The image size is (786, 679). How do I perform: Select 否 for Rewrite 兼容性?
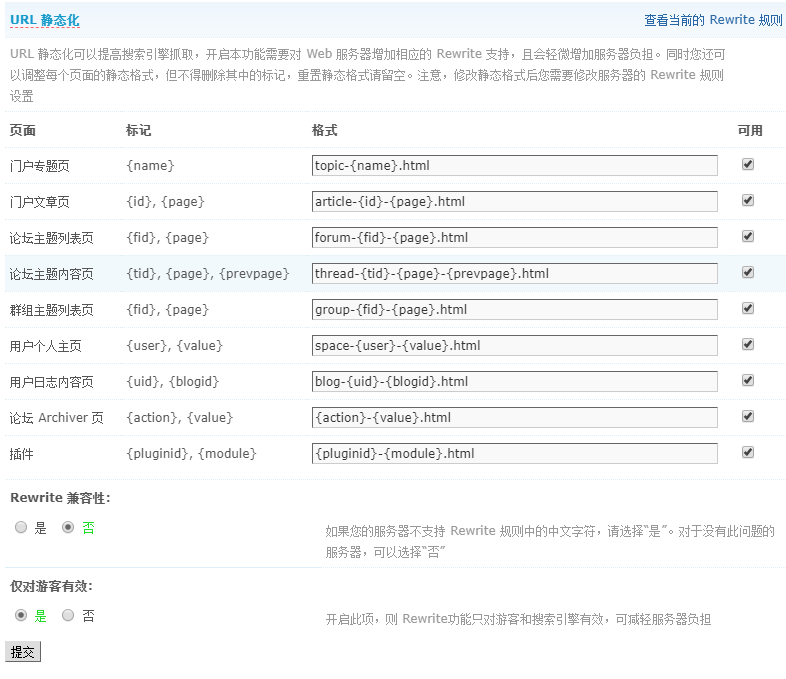[68, 527]
